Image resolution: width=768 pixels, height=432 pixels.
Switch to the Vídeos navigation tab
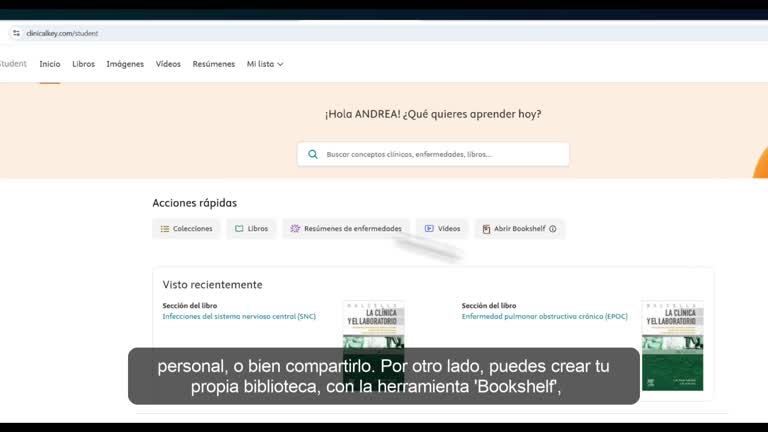tap(168, 64)
